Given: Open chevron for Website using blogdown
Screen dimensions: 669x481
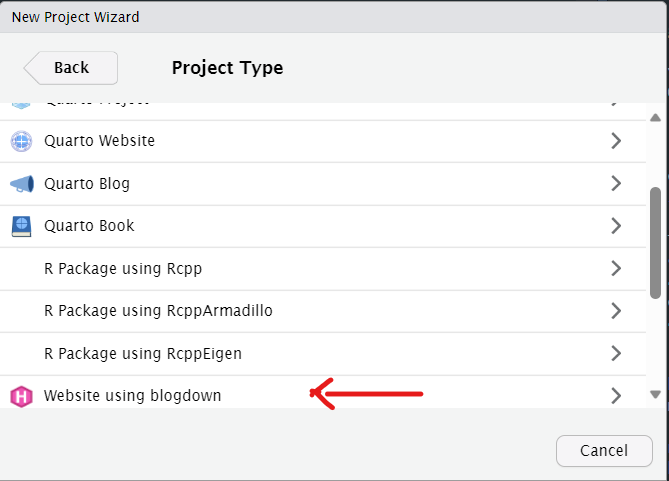Looking at the screenshot, I should point(616,396).
